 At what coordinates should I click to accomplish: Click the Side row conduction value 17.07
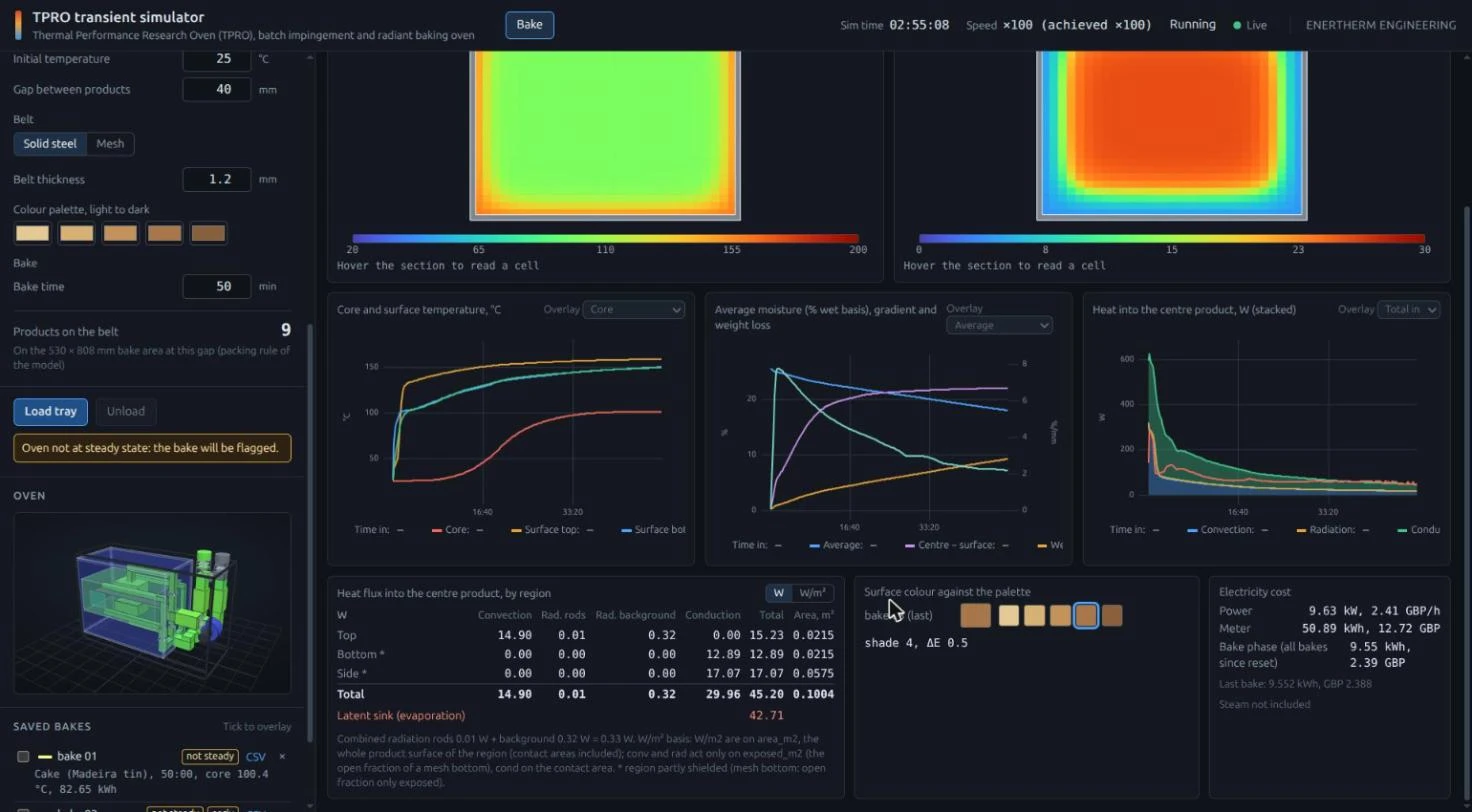723,674
